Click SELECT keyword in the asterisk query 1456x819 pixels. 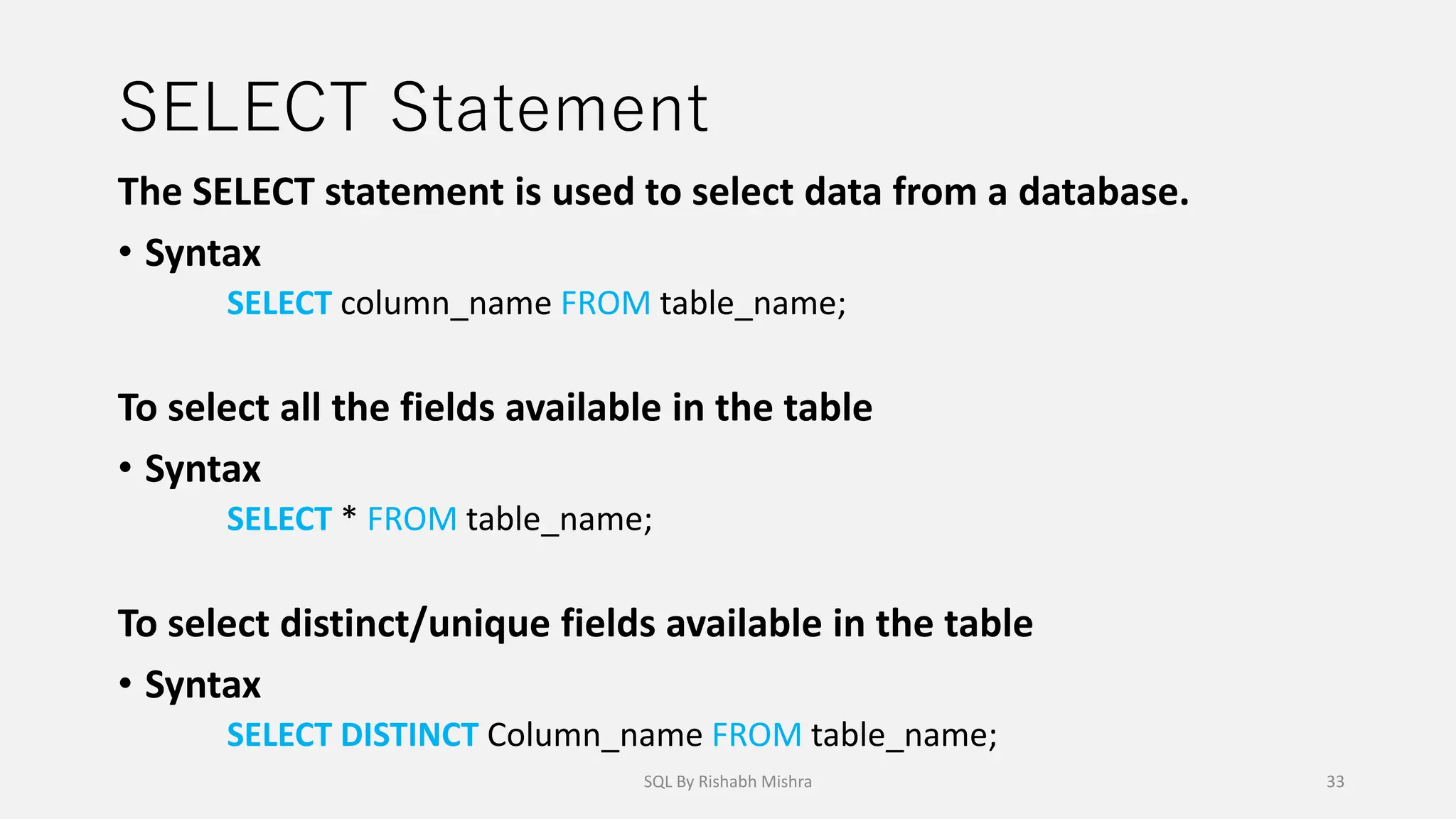point(279,519)
